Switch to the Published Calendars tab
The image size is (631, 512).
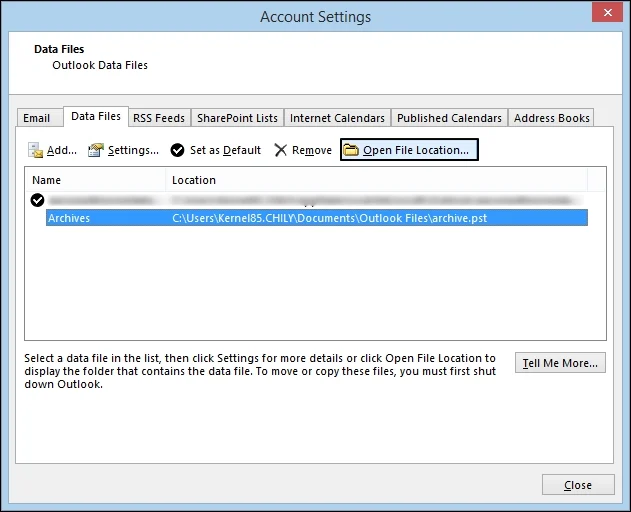tap(450, 118)
